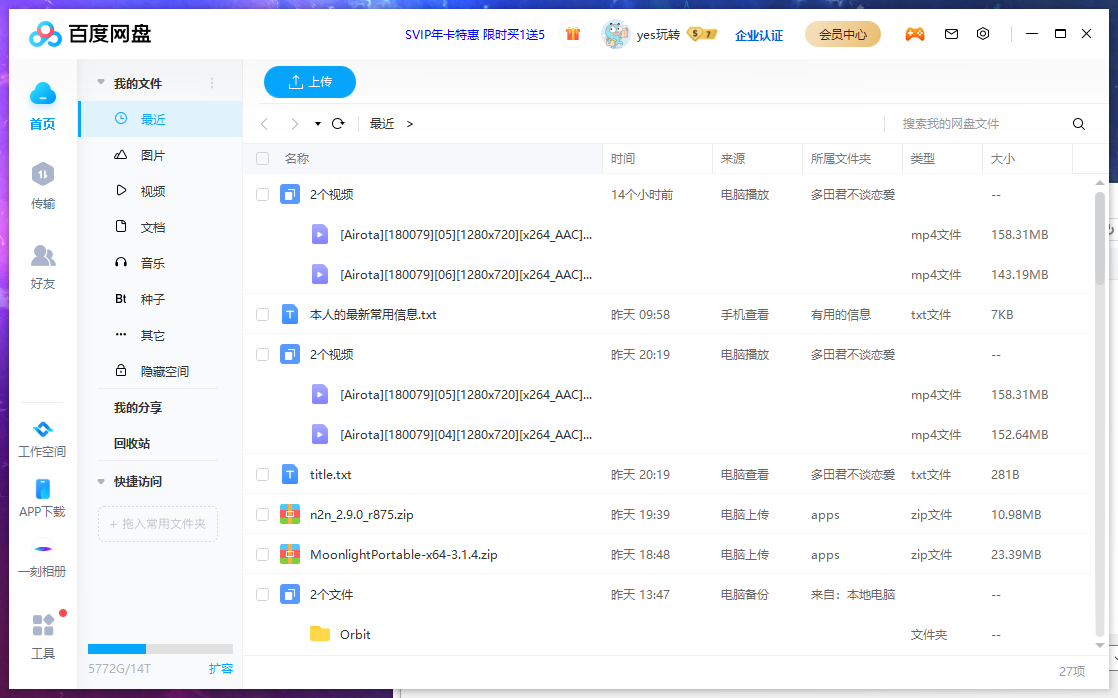The image size is (1118, 698).
Task: Open the 扩容 storage expansion link
Action: 221,667
